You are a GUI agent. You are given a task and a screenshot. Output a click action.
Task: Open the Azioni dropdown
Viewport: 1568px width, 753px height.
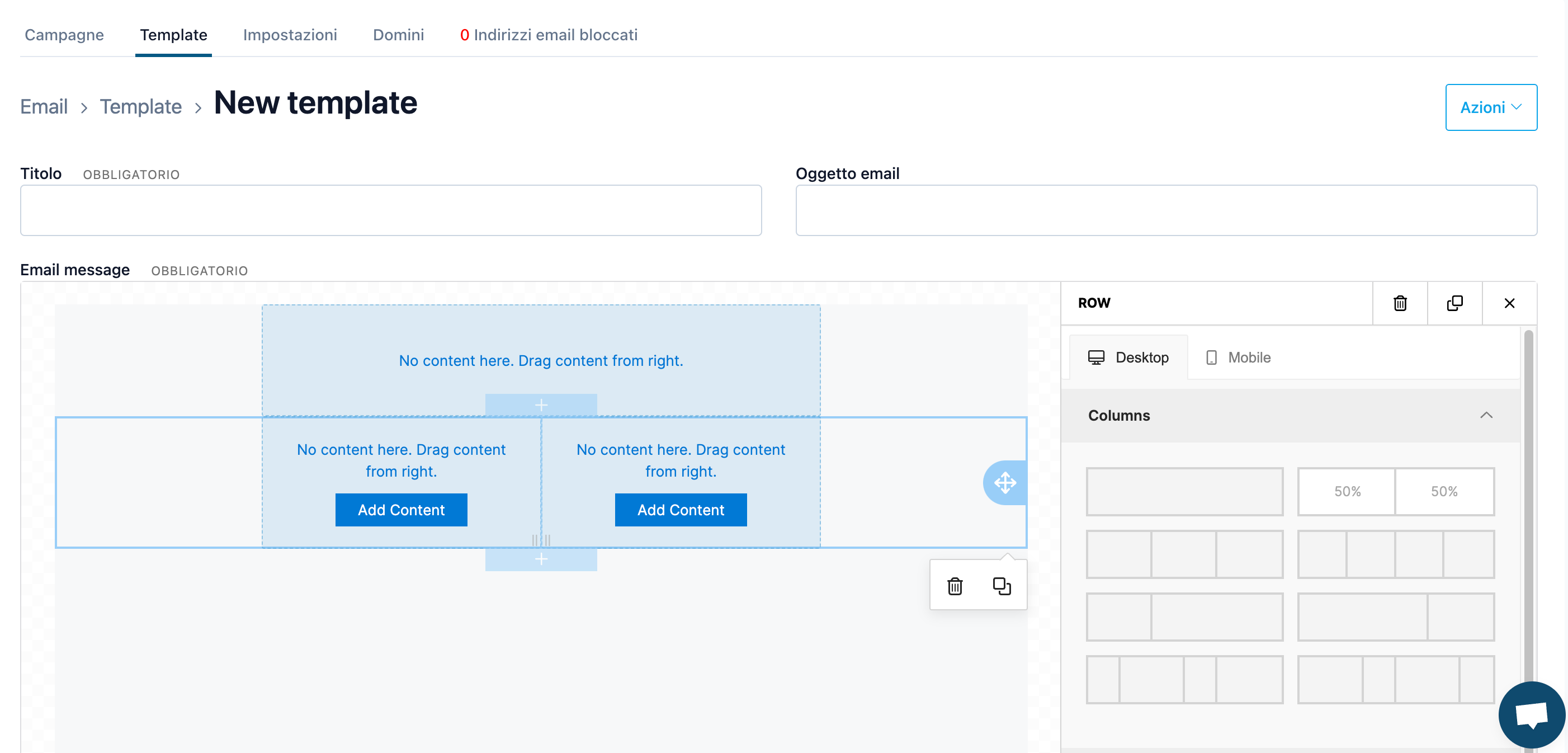pos(1491,107)
